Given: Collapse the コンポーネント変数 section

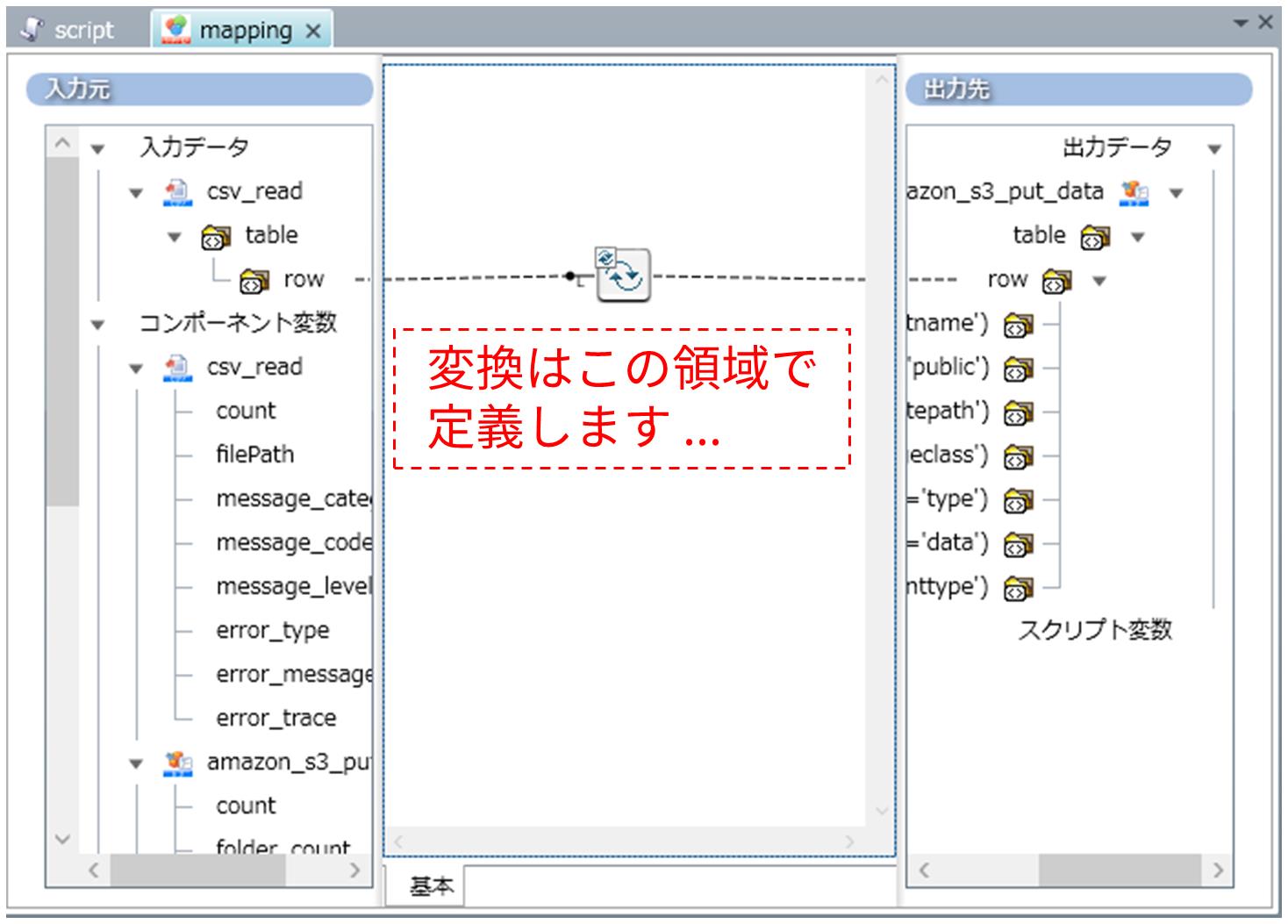Looking at the screenshot, I should coord(98,325).
